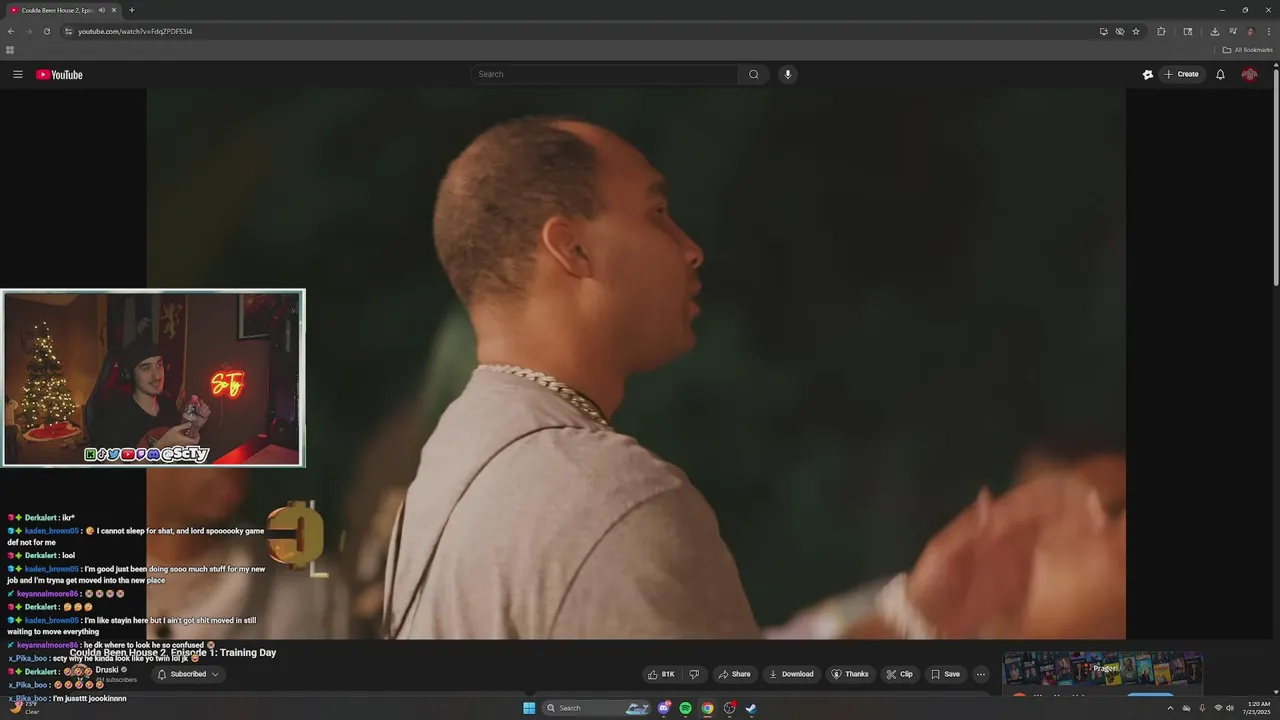Open the apps grid in bookmarks bar
1280x720 pixels.
click(10, 50)
